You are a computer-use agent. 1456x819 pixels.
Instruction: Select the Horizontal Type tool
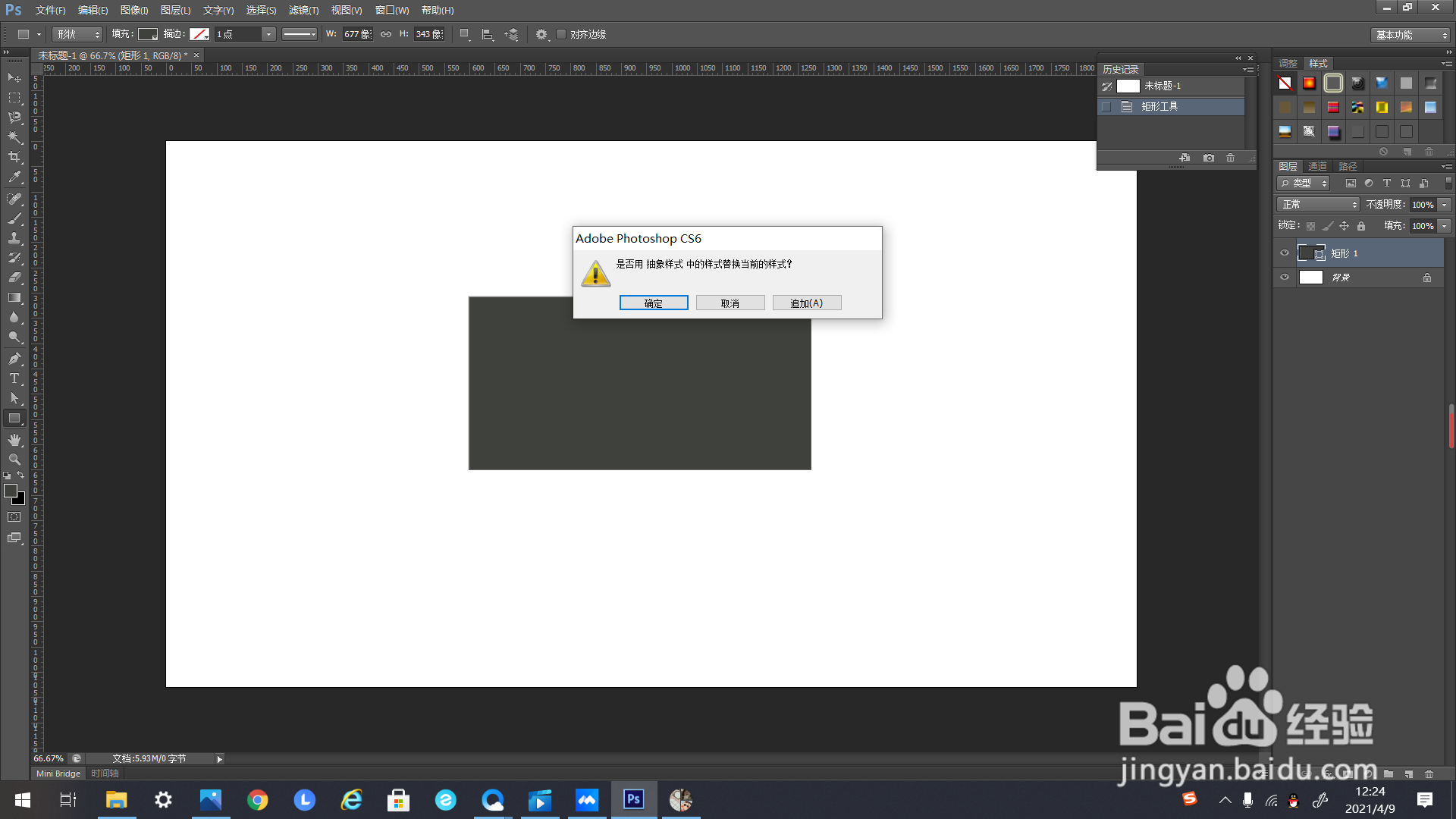point(14,378)
